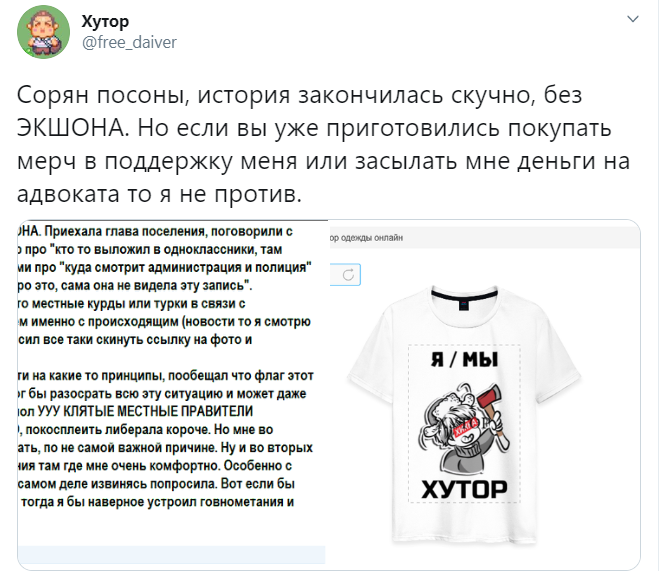Click the small tag inside shirt collar
The image size is (663, 571).
tap(464, 305)
